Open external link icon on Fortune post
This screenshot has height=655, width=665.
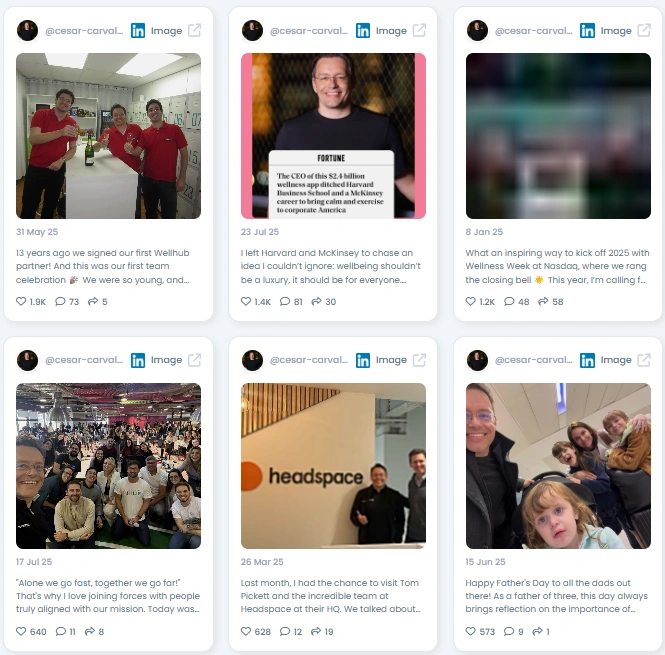(x=419, y=31)
